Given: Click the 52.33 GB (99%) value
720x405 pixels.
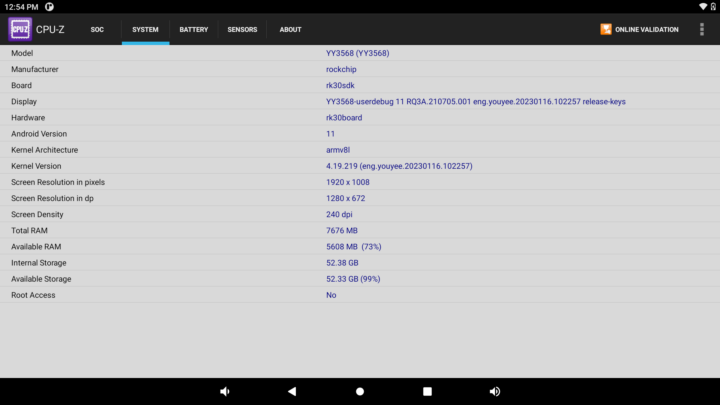Looking at the screenshot, I should (353, 279).
